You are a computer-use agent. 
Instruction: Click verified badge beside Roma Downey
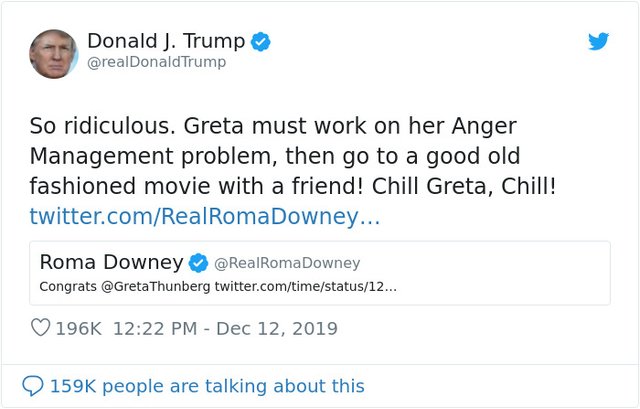tap(199, 263)
